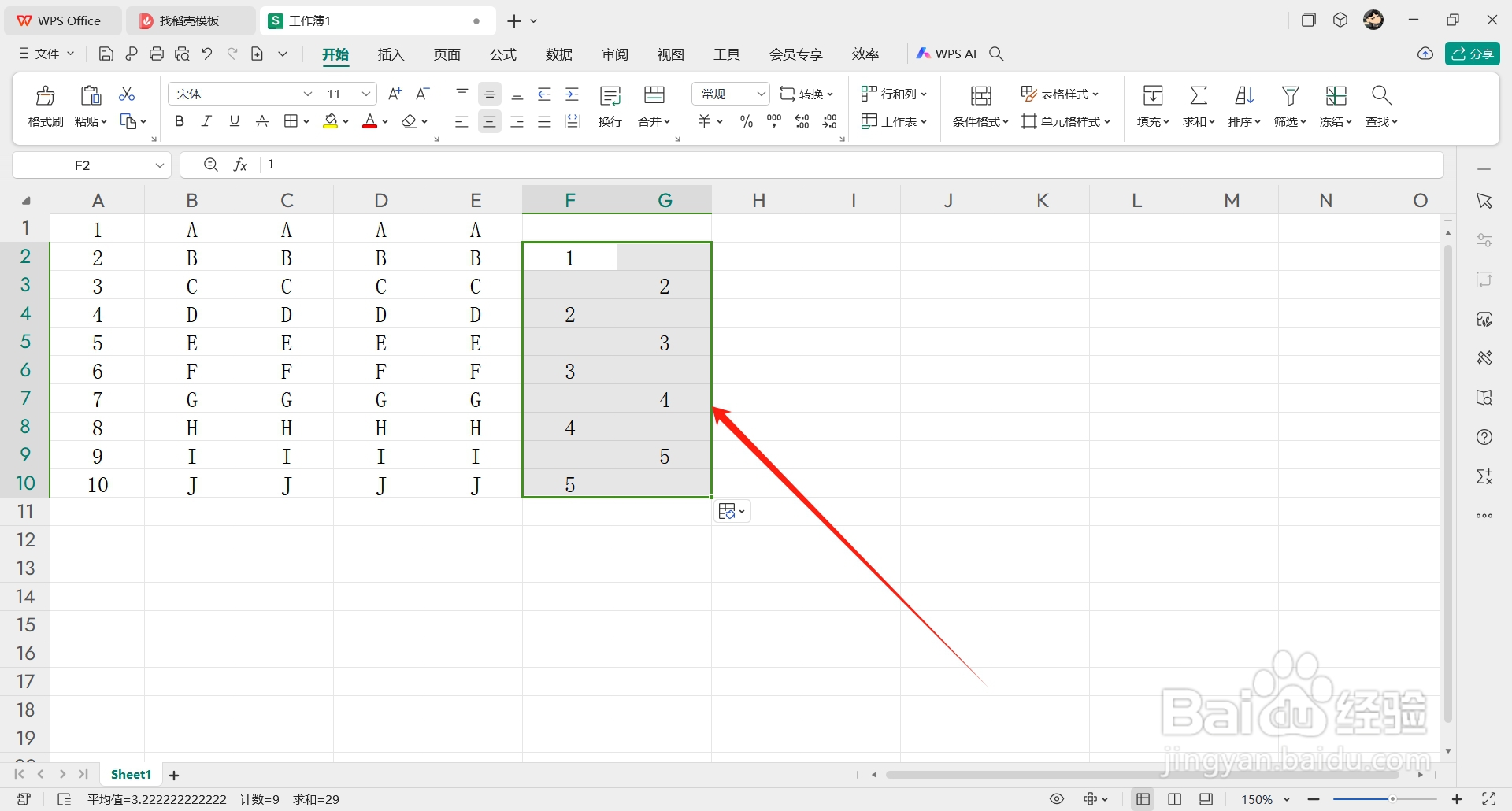1512x811 pixels.
Task: Switch to the 找稻壳模板 tab
Action: (x=190, y=21)
